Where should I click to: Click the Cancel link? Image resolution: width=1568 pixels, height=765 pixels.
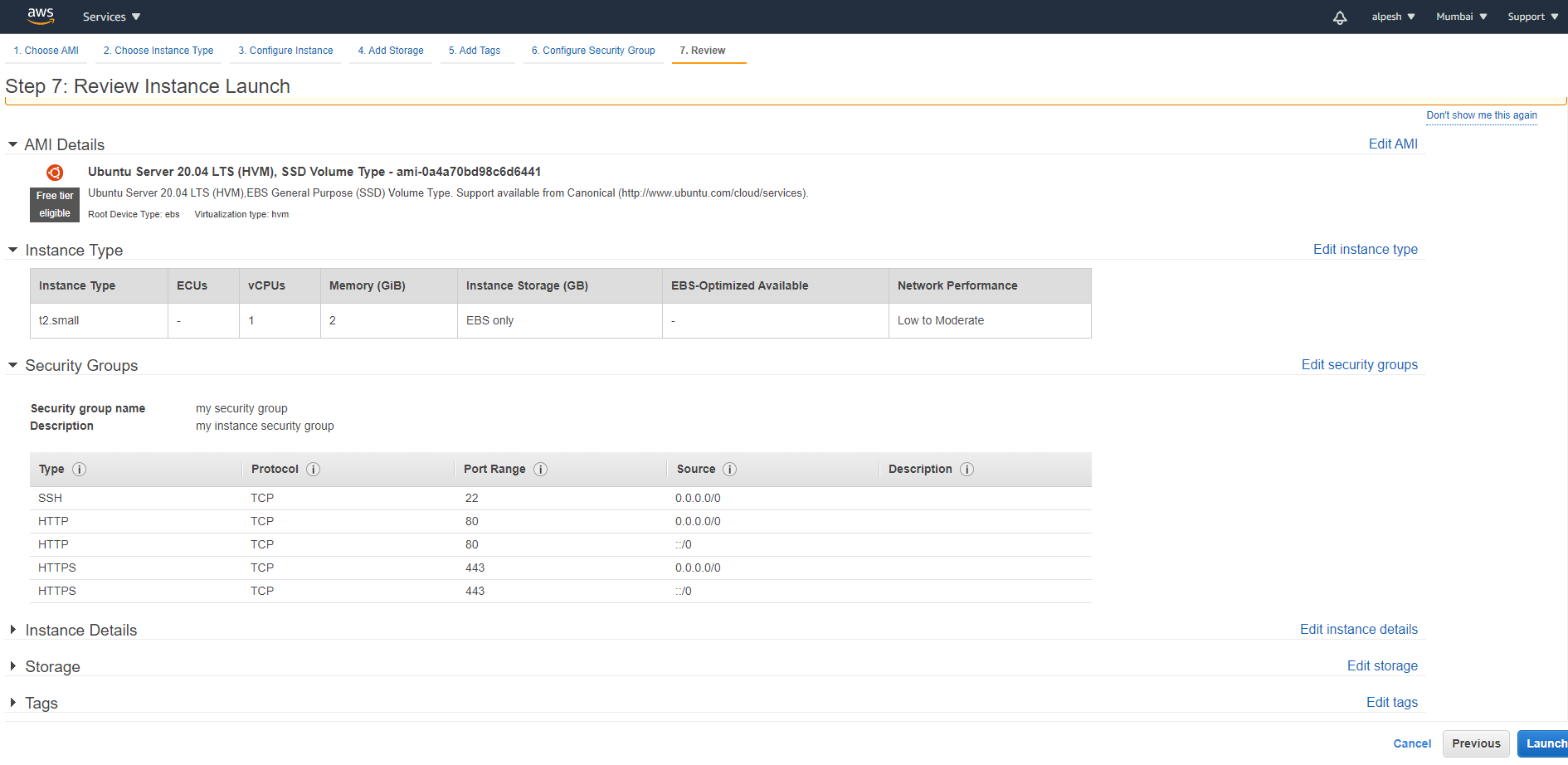[x=1412, y=743]
